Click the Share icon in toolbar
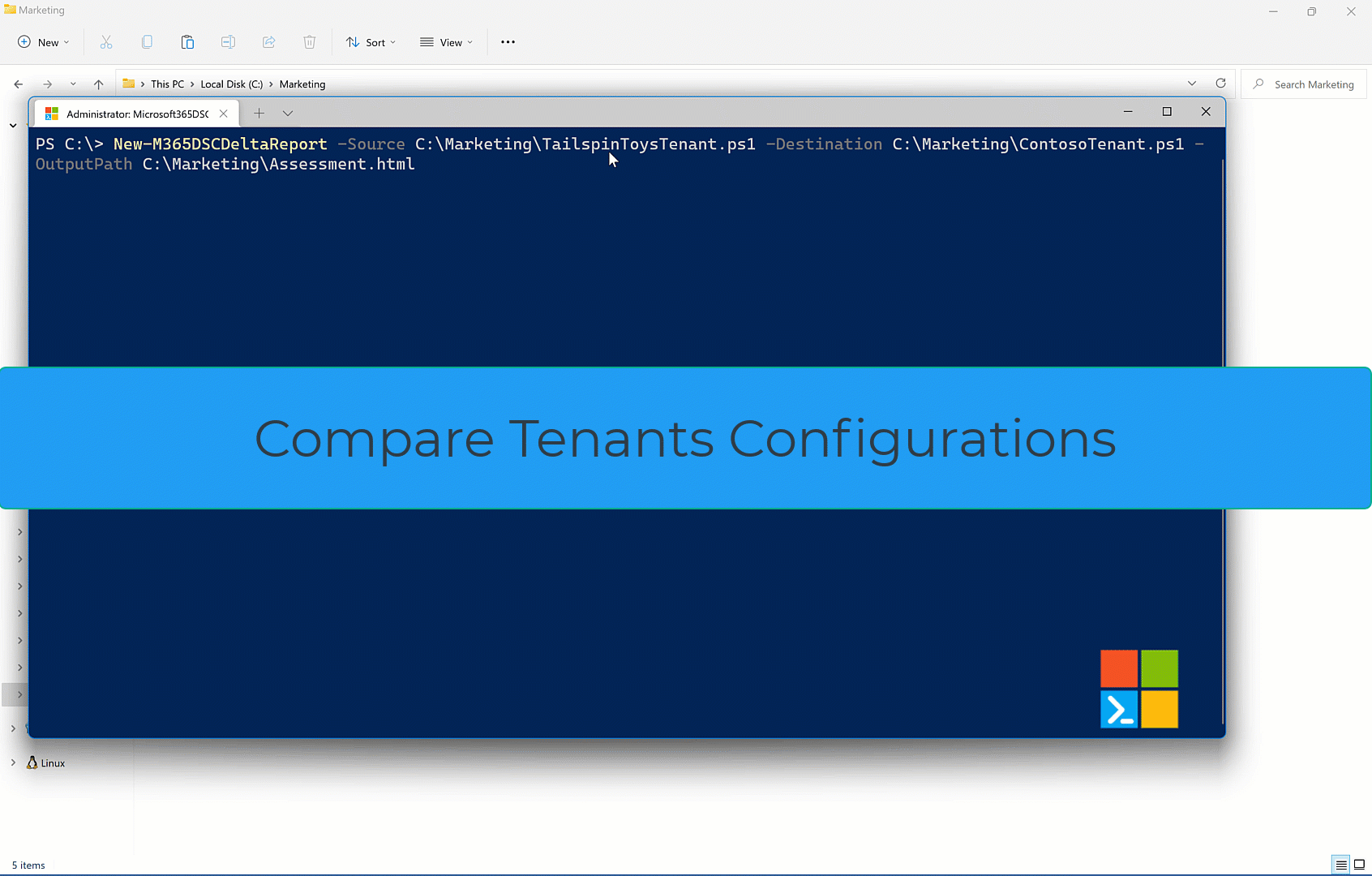The image size is (1372, 876). point(269,42)
